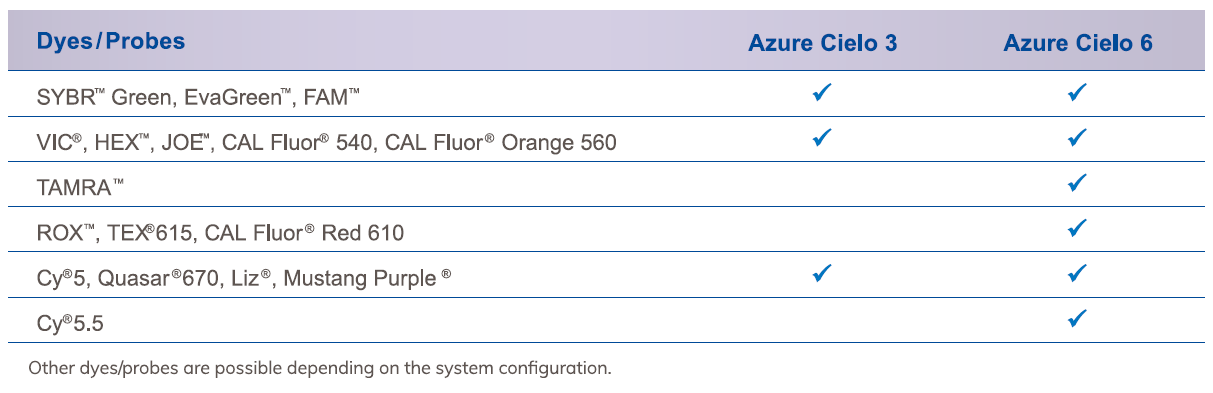Select the VIC HEX JOE checkmark for Cielo 6

[x=1077, y=138]
